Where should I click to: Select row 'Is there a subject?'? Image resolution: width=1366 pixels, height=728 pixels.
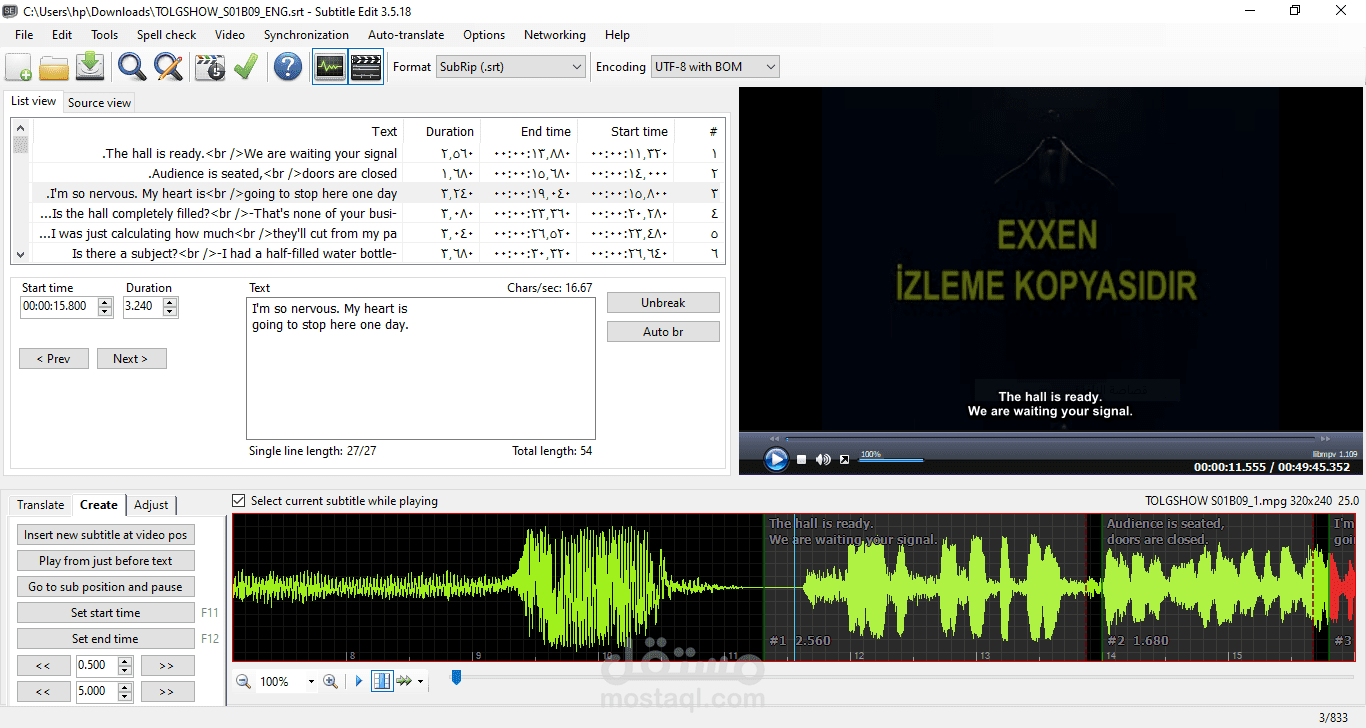pyautogui.click(x=378, y=253)
